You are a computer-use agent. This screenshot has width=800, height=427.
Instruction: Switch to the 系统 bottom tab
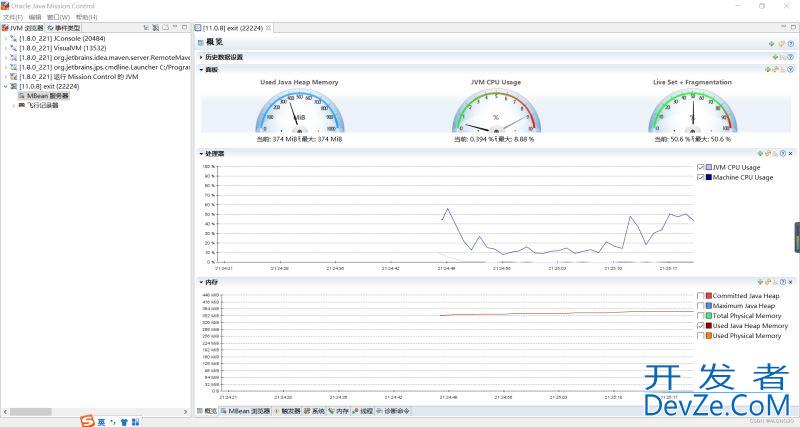315,411
